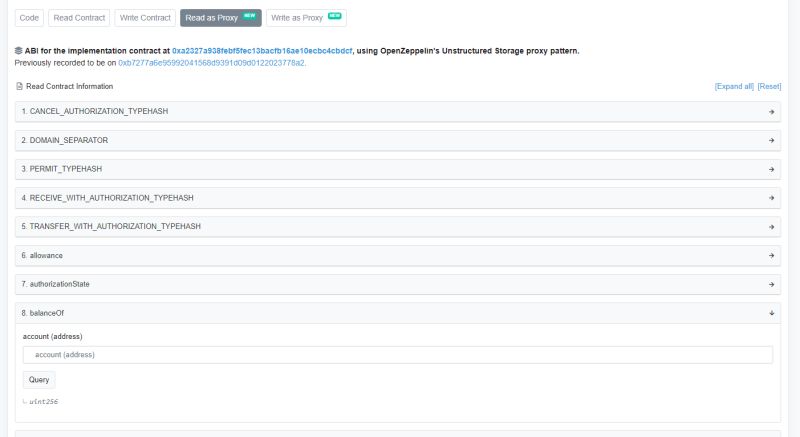This screenshot has height=437, width=800.
Task: Click the Reset link
Action: click(x=769, y=87)
